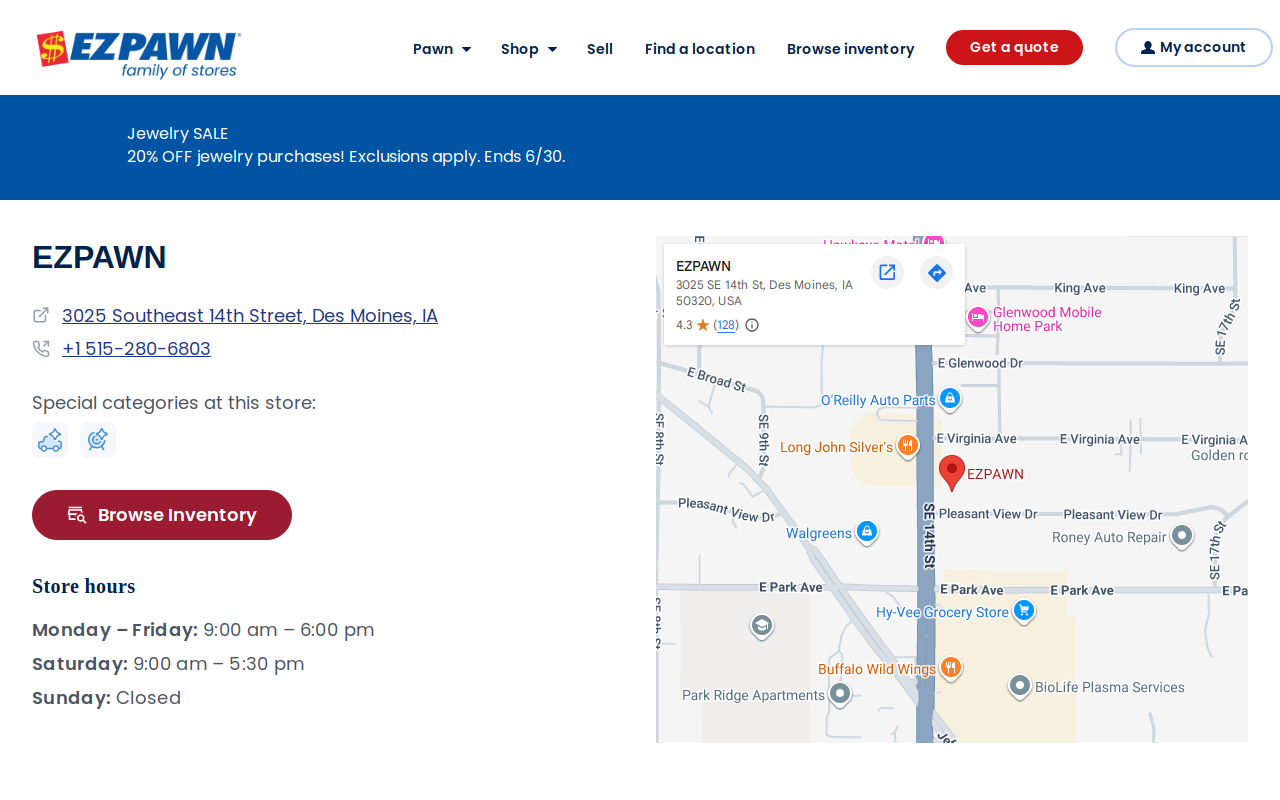Screen dimensions: 1280x800
Task: Open the map in a new window
Action: (887, 272)
